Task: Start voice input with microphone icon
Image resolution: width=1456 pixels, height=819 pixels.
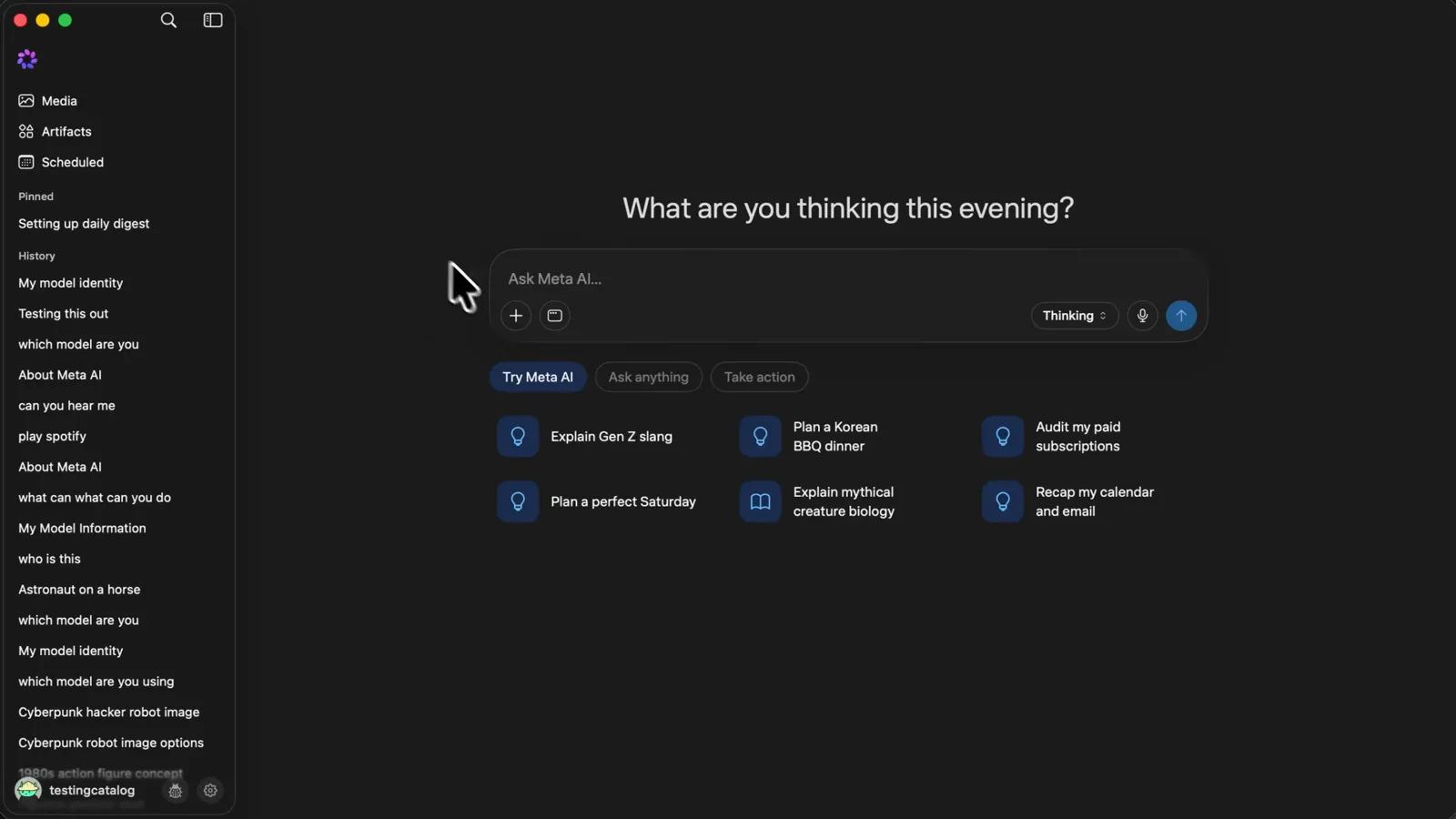Action: (x=1142, y=316)
